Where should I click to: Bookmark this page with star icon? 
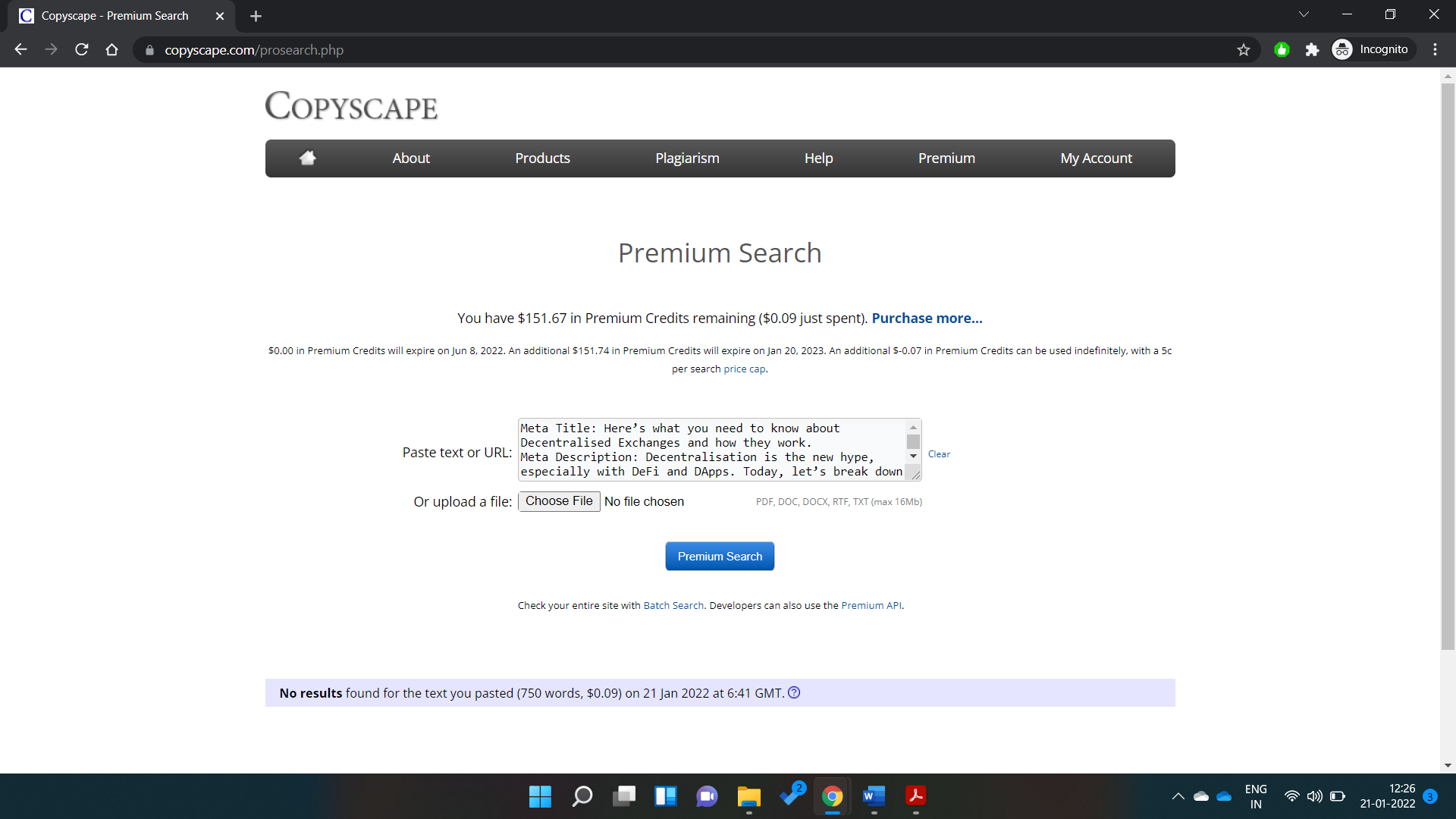point(1244,49)
